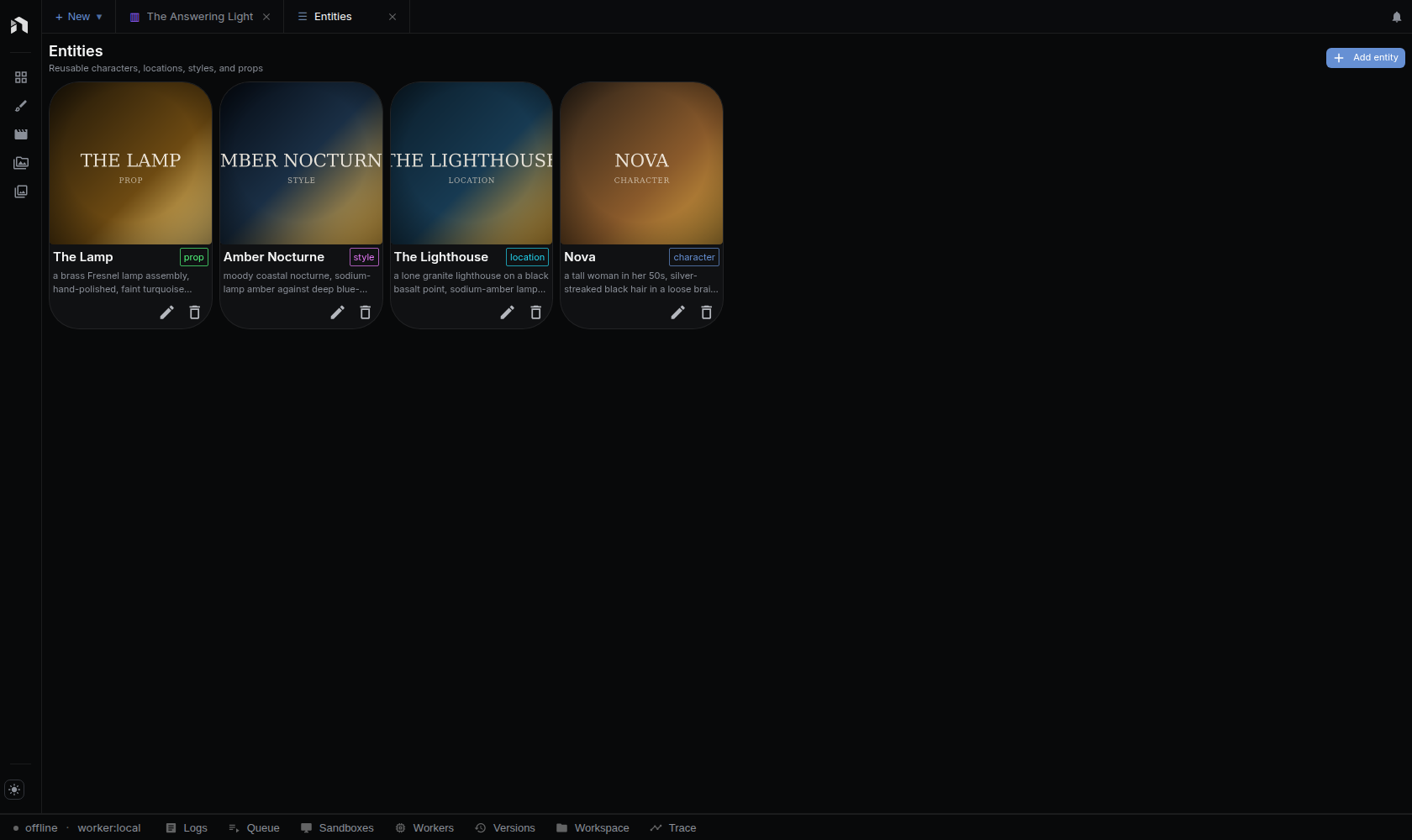Screen dimensions: 1412x840
Task: Click the app logo icon
Action: 19,25
